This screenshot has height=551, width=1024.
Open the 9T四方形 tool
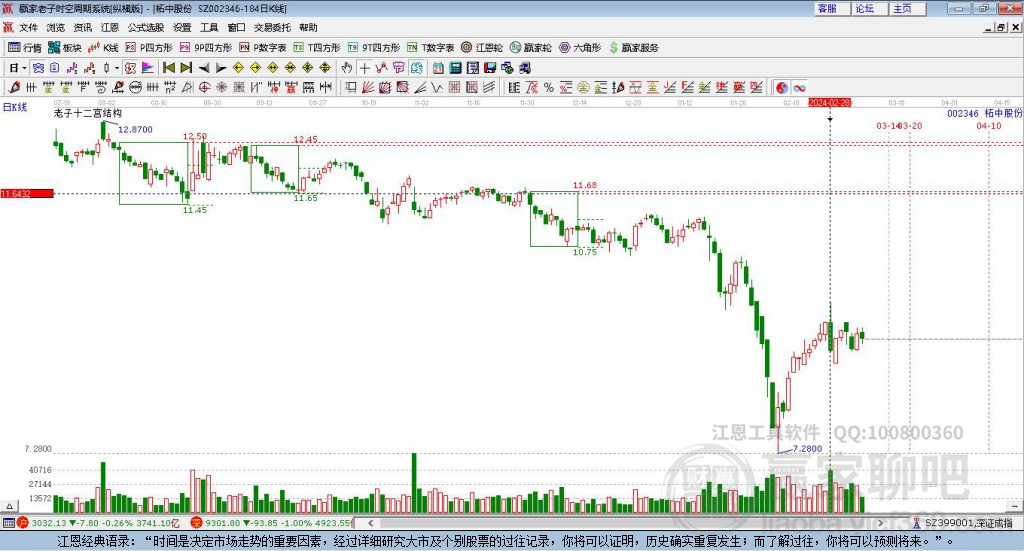(374, 48)
